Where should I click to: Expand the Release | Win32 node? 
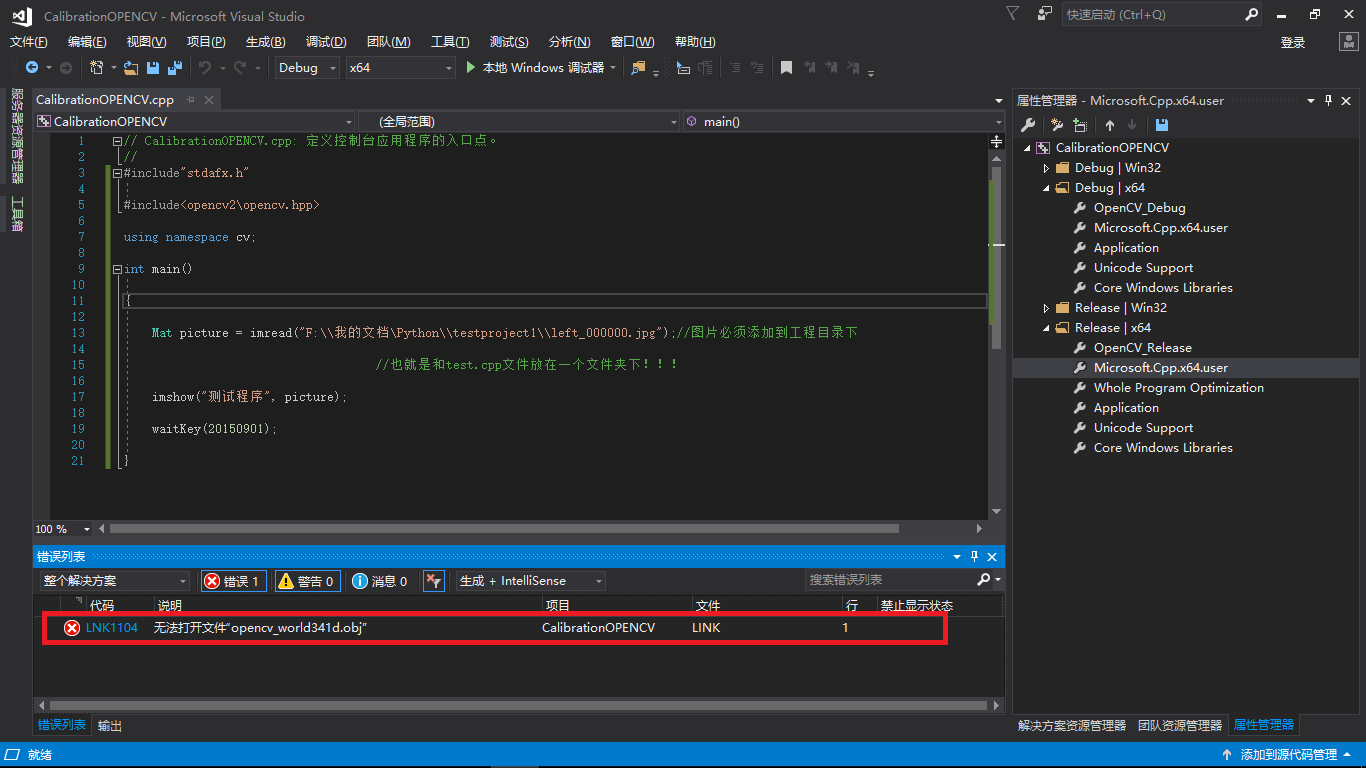tap(1047, 308)
